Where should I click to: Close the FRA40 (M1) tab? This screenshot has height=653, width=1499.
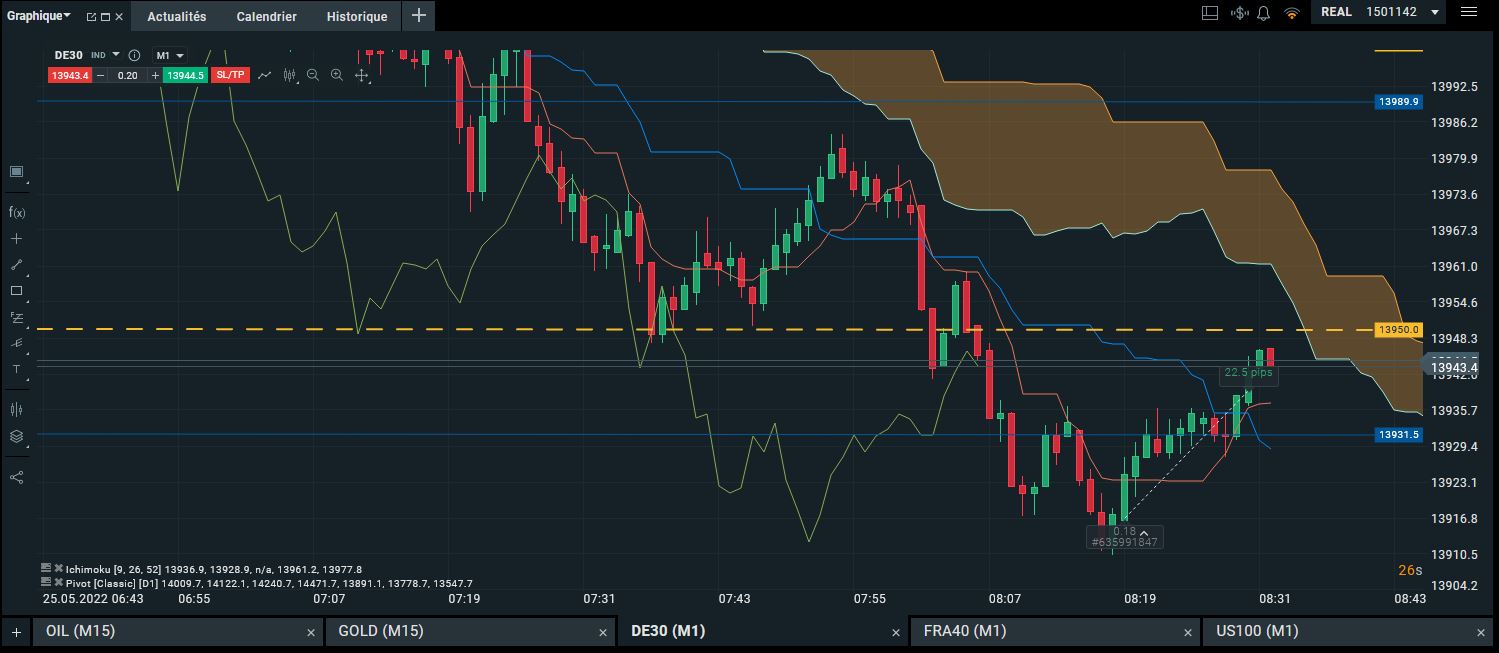point(1188,632)
